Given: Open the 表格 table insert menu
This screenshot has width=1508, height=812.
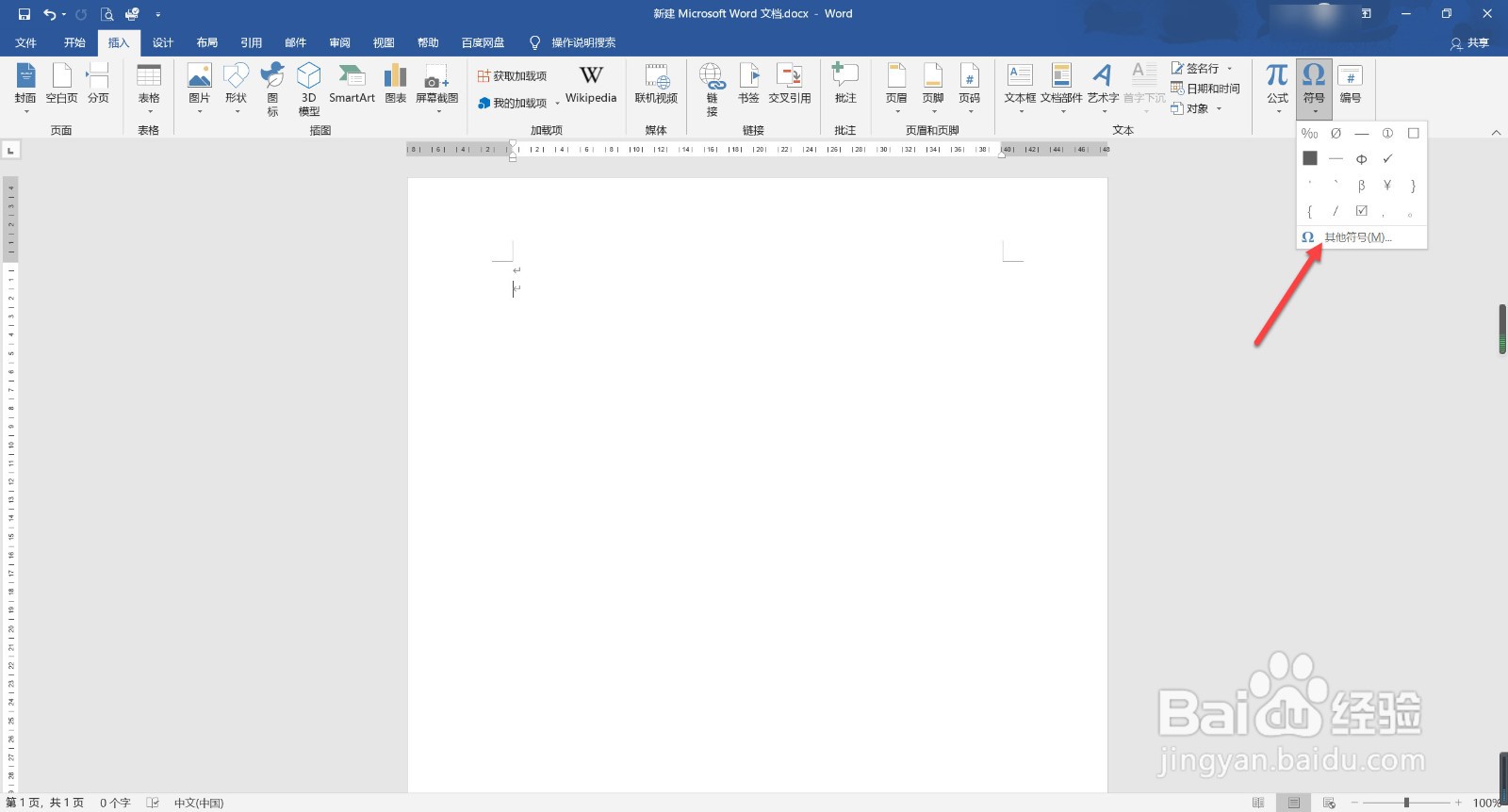Looking at the screenshot, I should click(x=149, y=88).
